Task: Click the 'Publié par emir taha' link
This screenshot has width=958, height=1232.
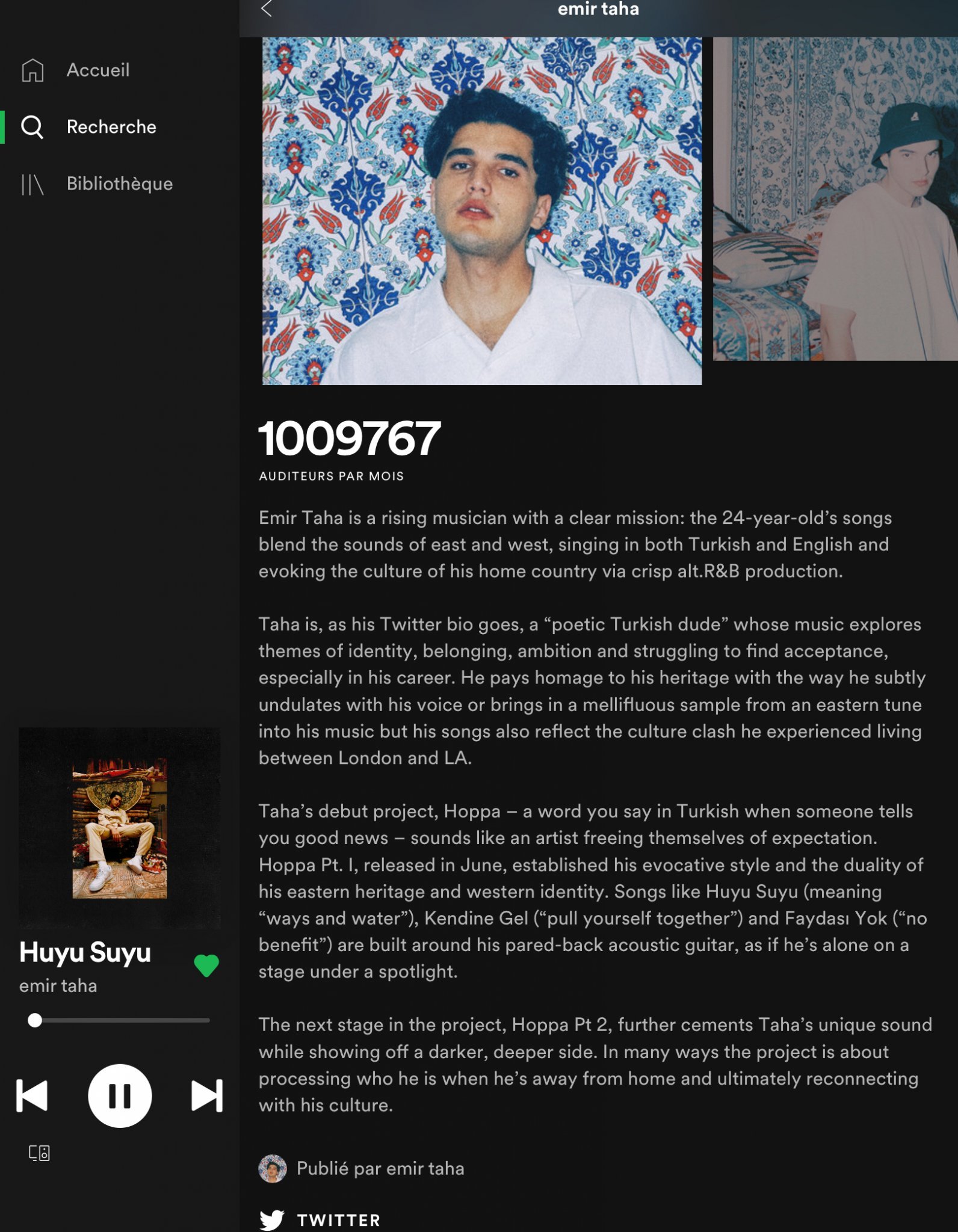Action: (x=380, y=1168)
